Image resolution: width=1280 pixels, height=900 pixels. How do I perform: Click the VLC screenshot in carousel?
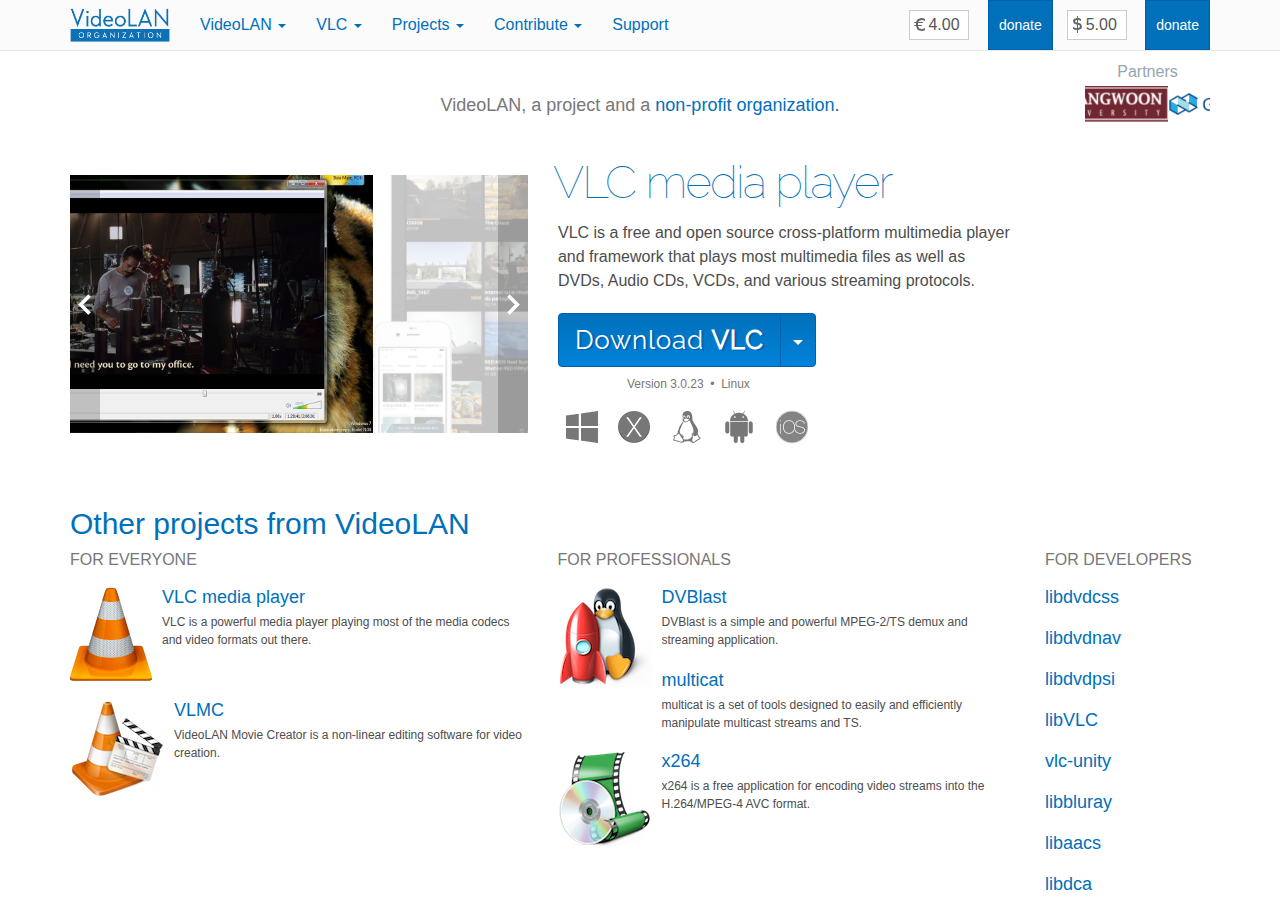tap(221, 304)
